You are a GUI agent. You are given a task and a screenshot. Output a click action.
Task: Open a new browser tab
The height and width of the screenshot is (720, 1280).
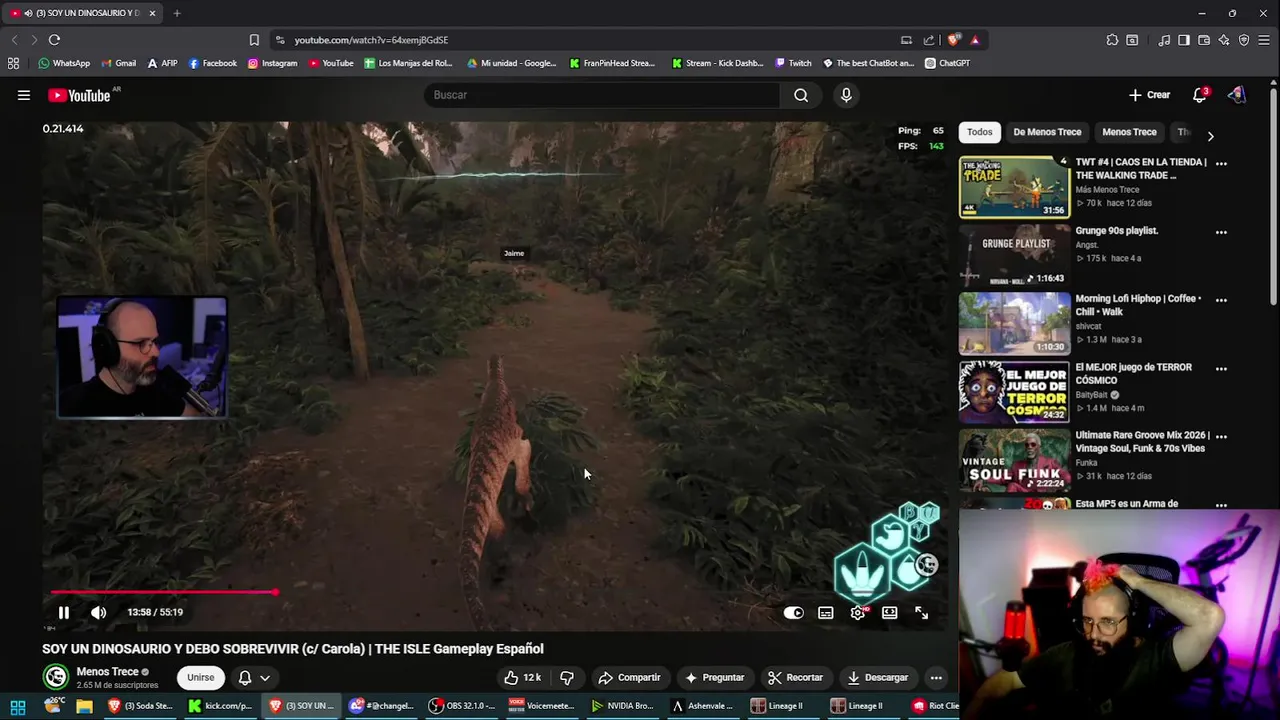(177, 13)
